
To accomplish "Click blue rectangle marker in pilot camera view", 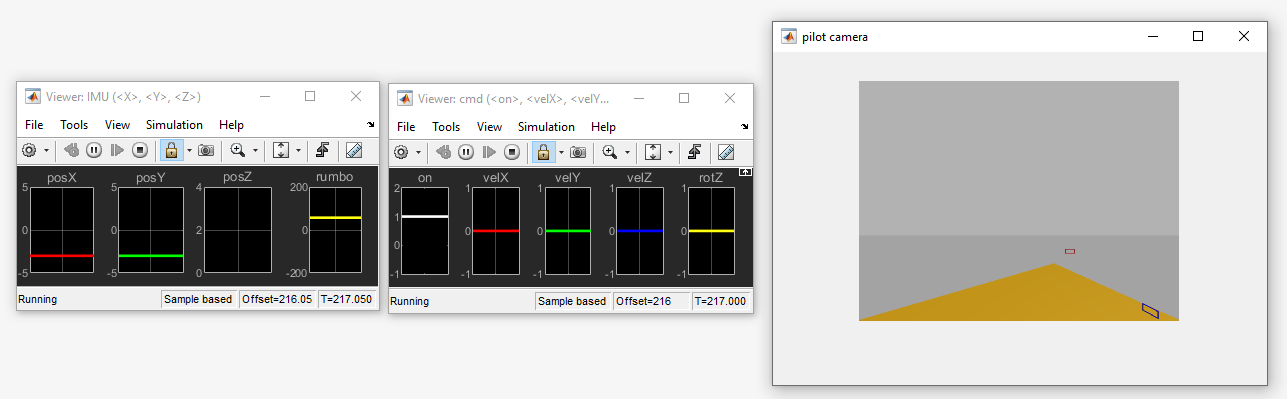I will (1150, 311).
